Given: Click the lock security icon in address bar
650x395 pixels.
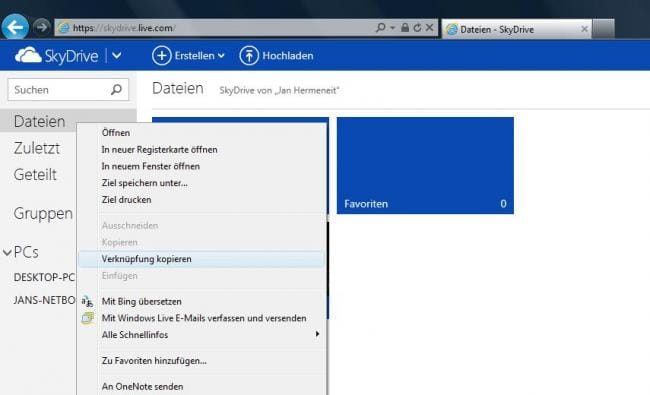Looking at the screenshot, I should [405, 28].
